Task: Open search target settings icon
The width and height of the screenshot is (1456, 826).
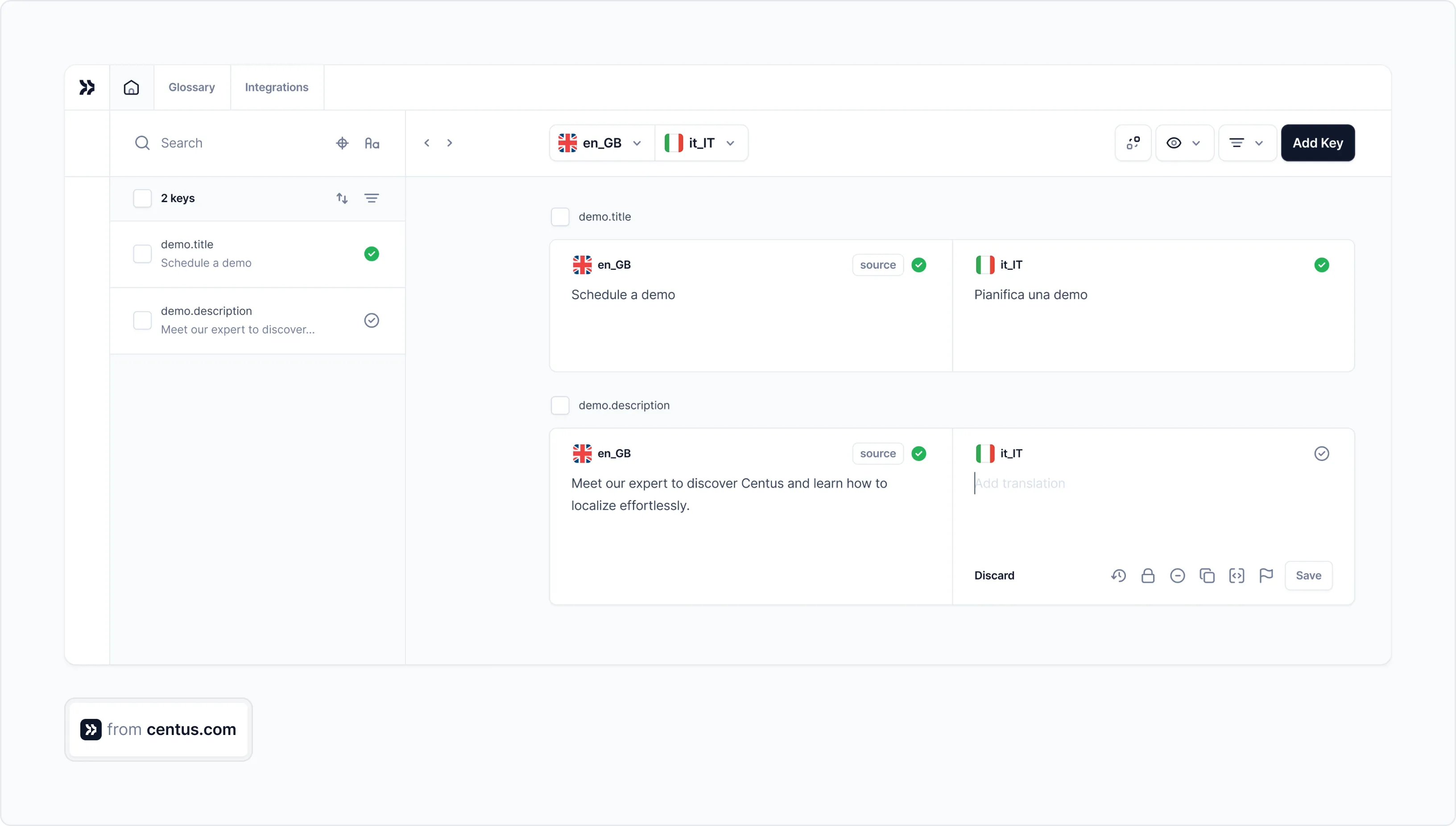Action: click(x=342, y=142)
